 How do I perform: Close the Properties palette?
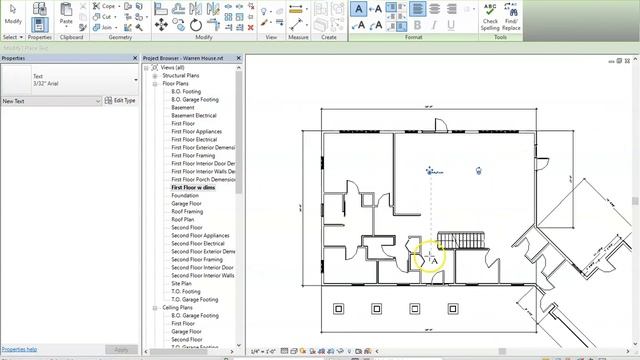pos(135,58)
